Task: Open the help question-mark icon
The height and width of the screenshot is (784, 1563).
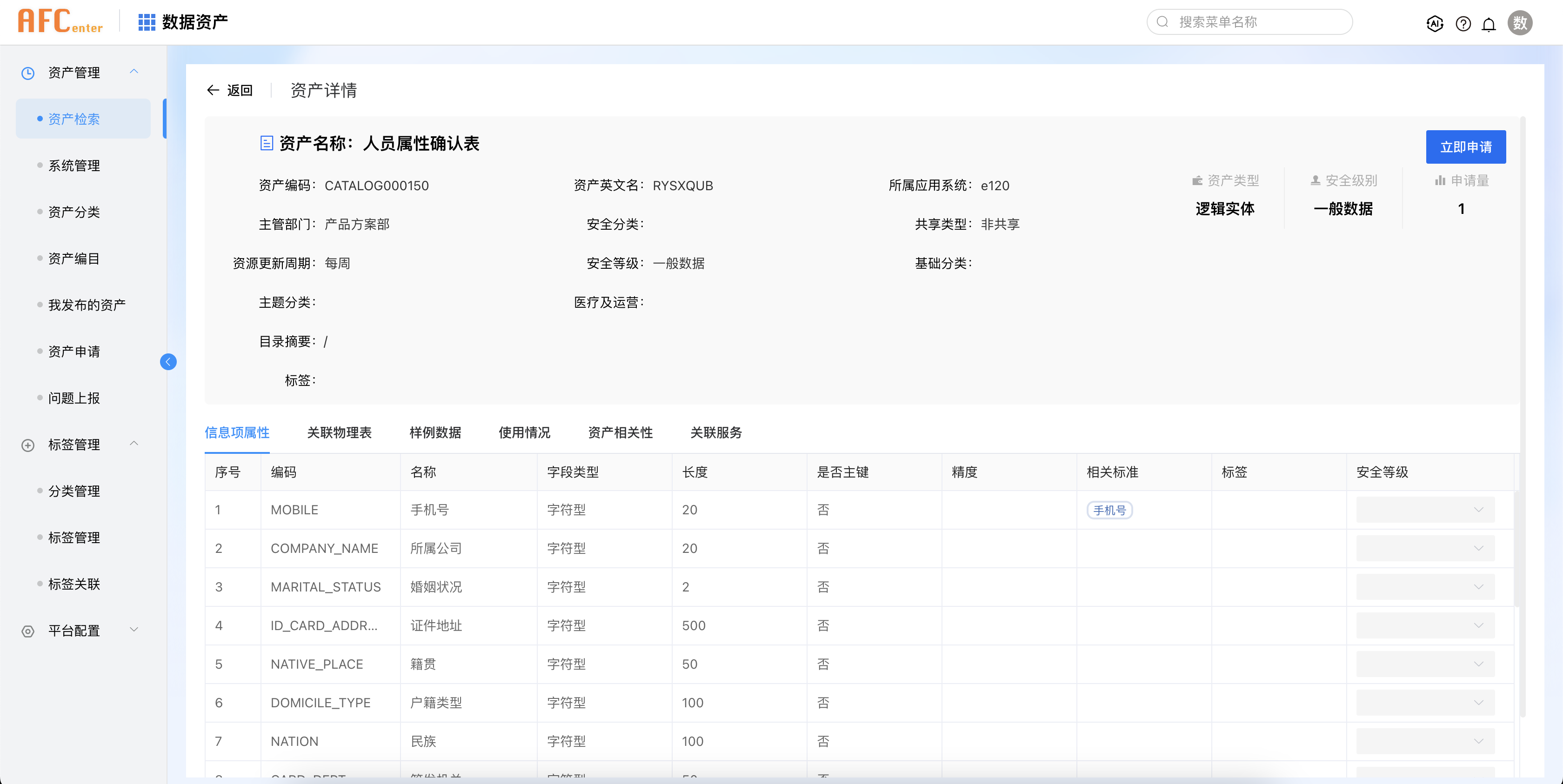Action: 1463,24
